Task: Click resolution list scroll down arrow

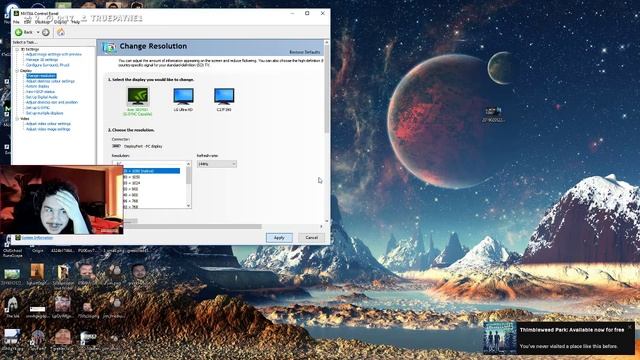Action: coord(189,206)
